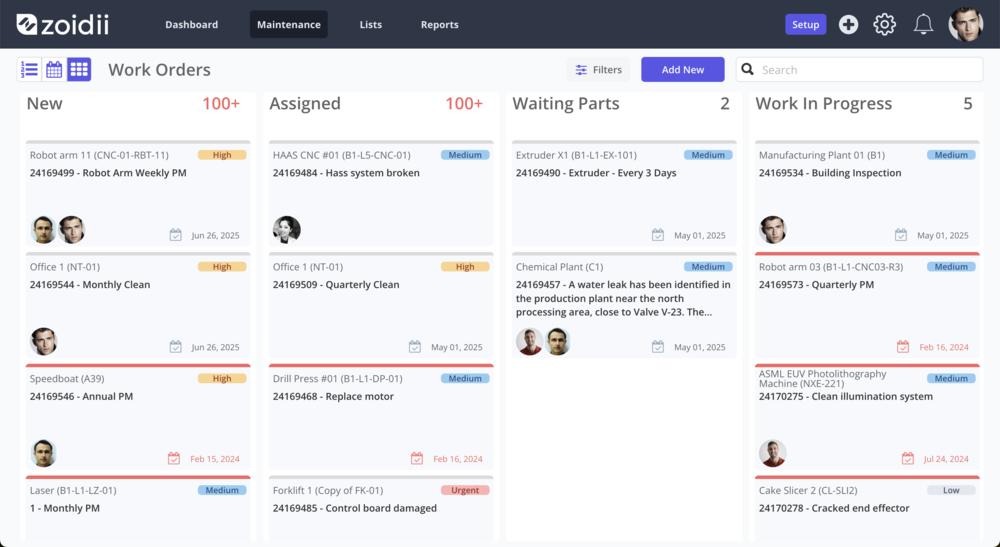
Task: Open settings gear icon
Action: click(x=885, y=24)
